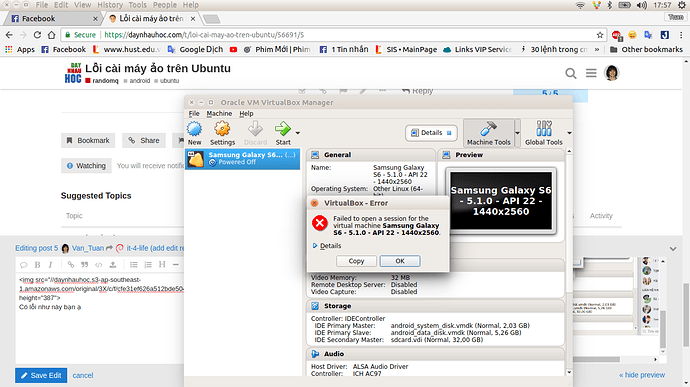Switch to the Facebook browser tab
Image resolution: width=690 pixels, height=387 pixels.
point(53,18)
